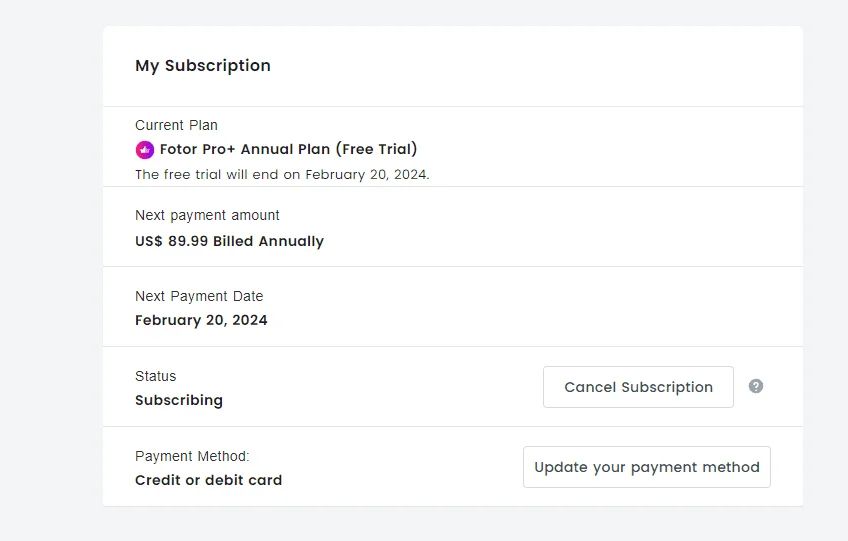Click the Payment Method: label

(192, 456)
